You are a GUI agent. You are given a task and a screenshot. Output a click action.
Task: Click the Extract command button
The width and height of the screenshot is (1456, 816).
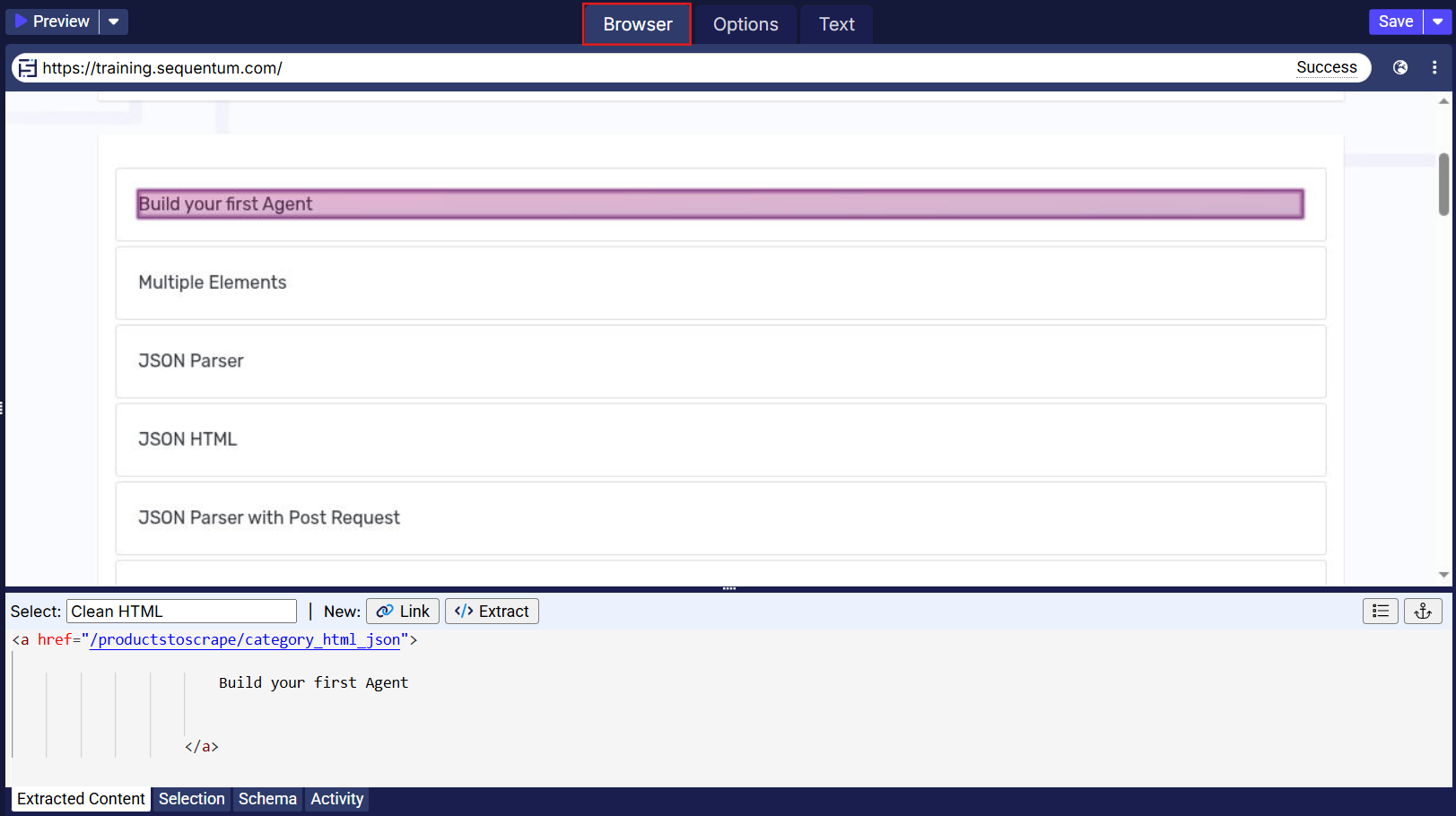pyautogui.click(x=492, y=611)
